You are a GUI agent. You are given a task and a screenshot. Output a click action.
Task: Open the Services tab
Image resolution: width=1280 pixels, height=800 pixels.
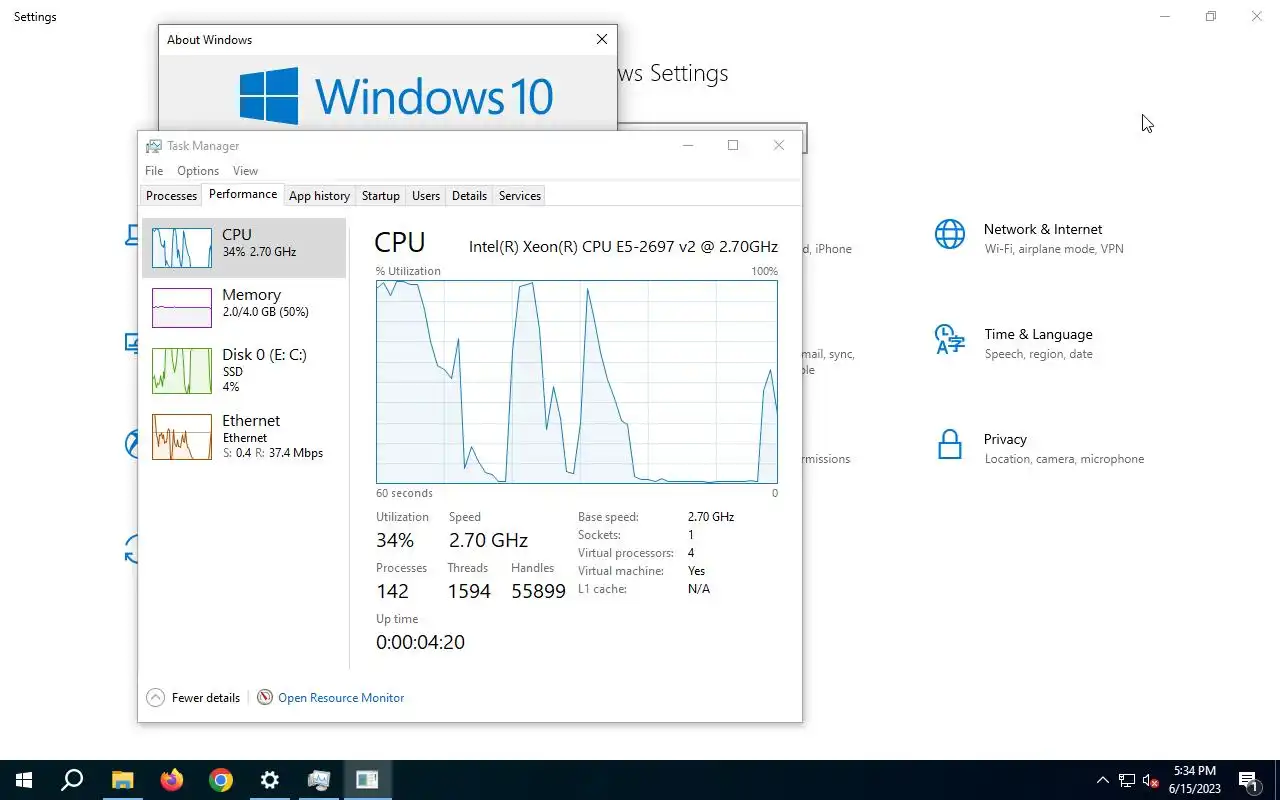[520, 196]
